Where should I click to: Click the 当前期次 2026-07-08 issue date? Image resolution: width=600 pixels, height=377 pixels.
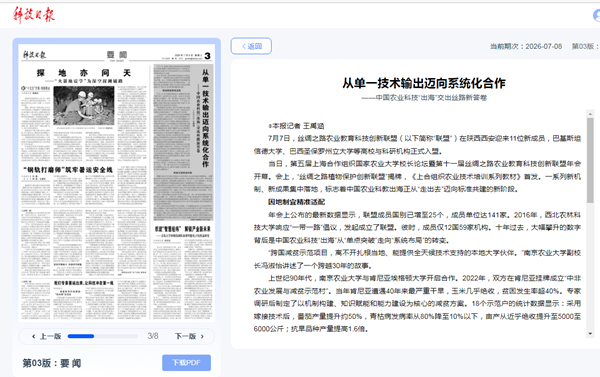[x=526, y=46]
